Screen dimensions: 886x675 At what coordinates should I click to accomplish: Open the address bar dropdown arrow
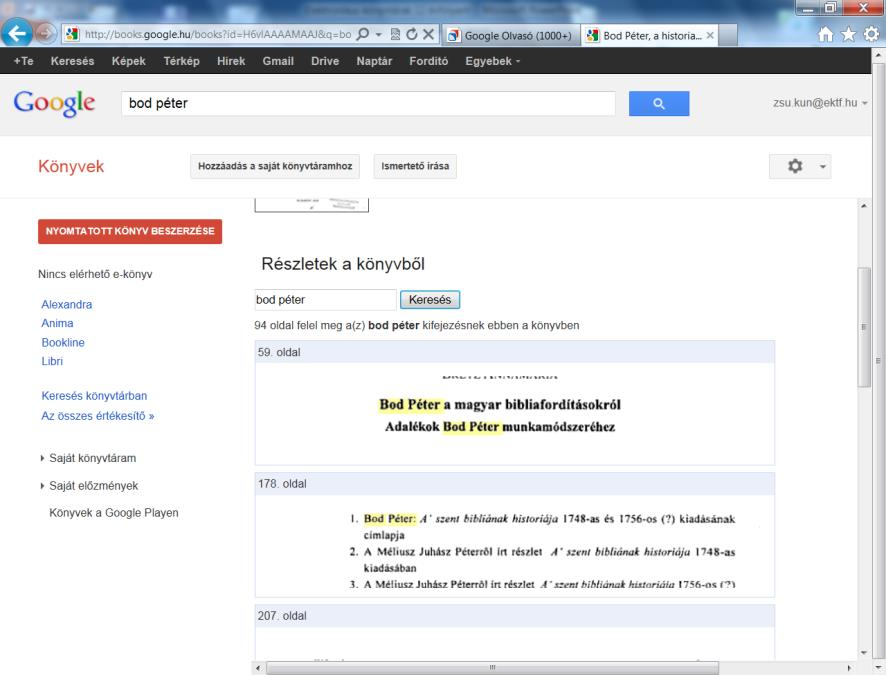(378, 35)
